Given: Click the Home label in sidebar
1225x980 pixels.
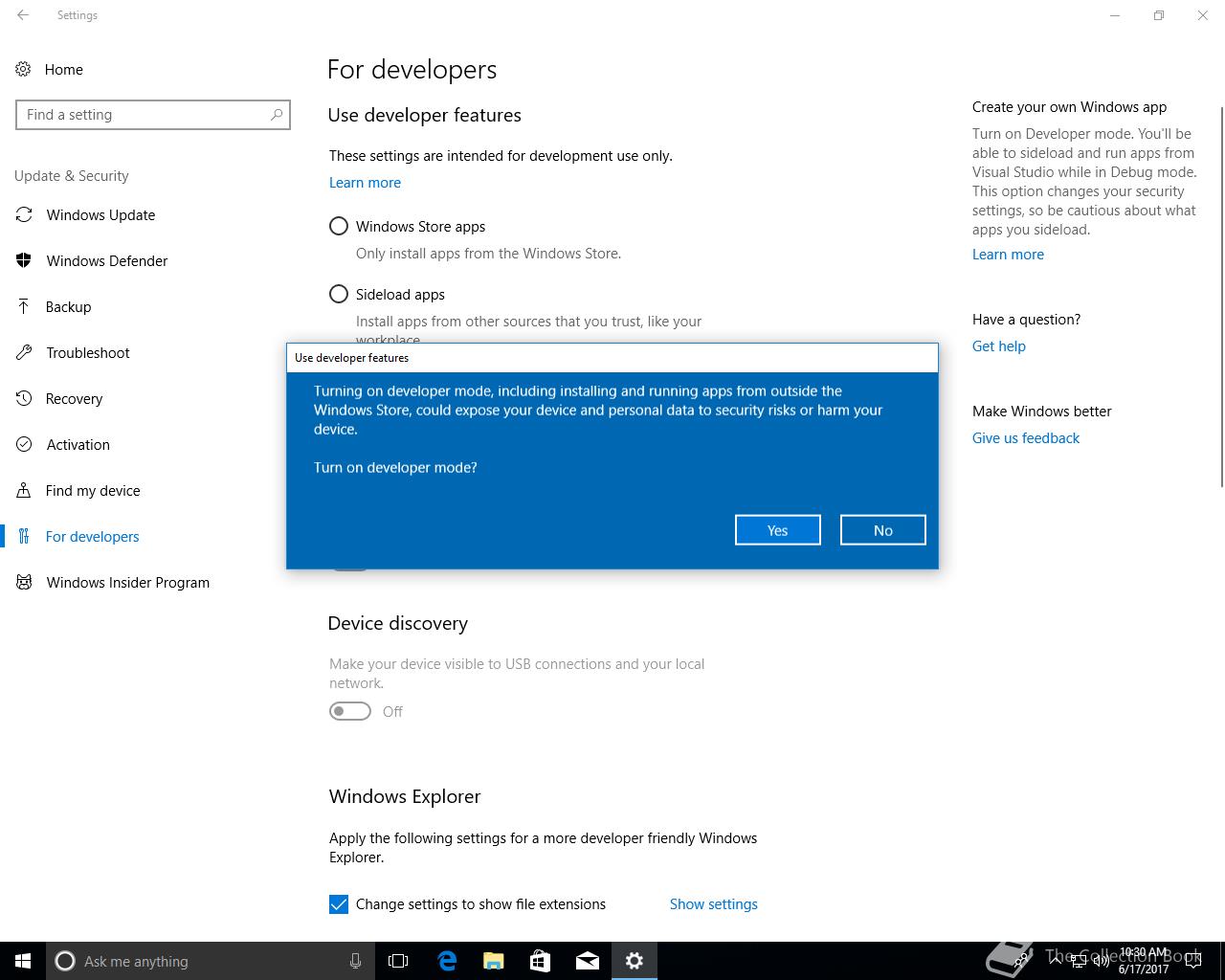Looking at the screenshot, I should click(x=64, y=70).
